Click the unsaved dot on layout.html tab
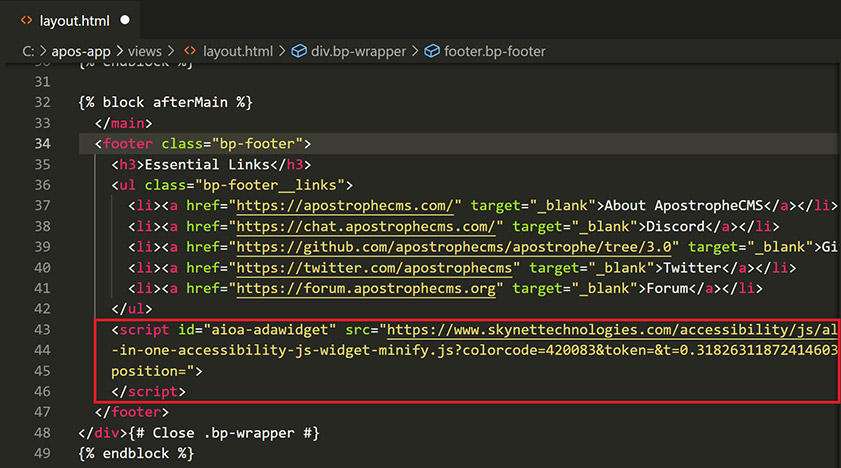The width and height of the screenshot is (841, 468). (x=125, y=20)
